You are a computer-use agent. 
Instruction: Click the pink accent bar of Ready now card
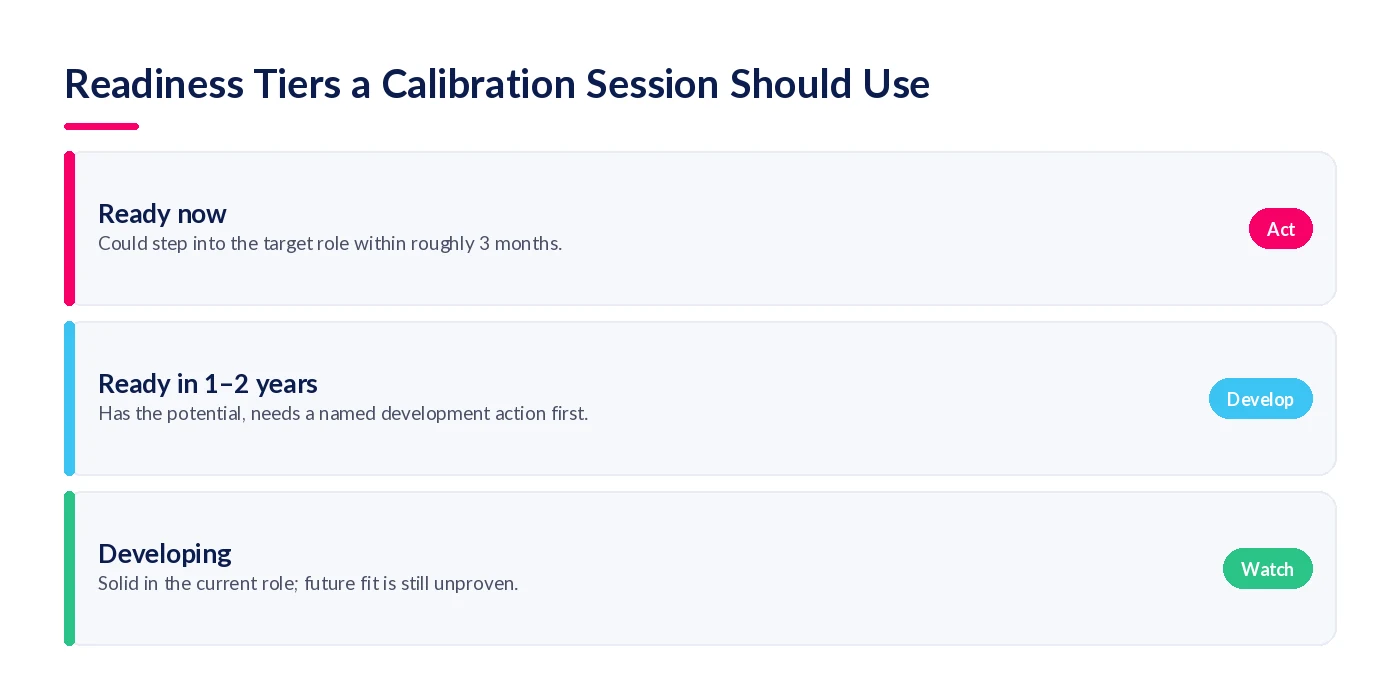point(69,229)
